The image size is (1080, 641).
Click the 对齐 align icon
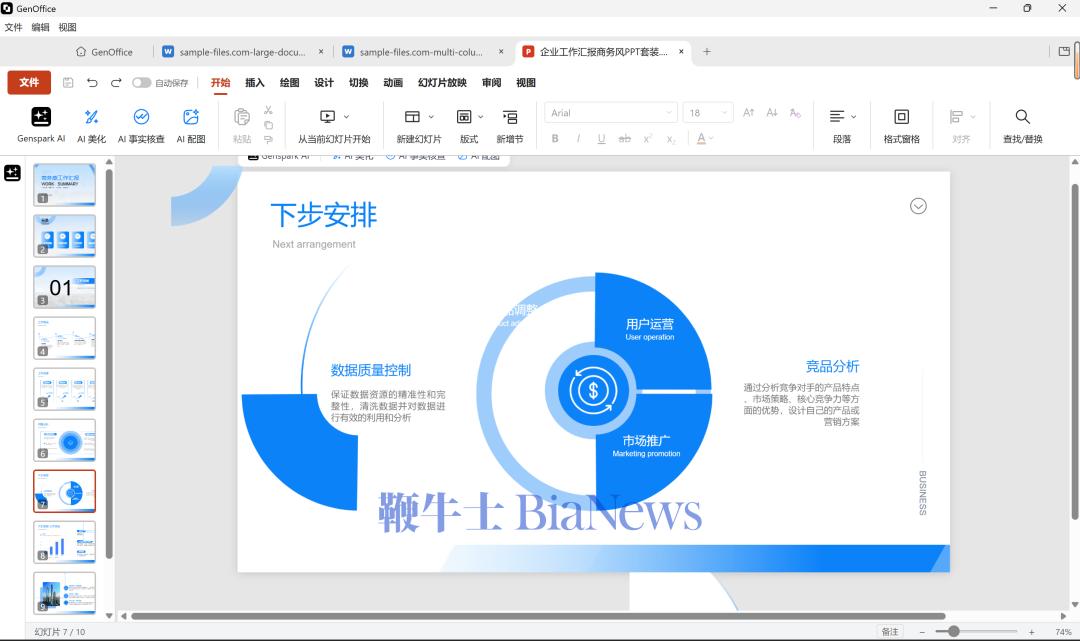(956, 116)
